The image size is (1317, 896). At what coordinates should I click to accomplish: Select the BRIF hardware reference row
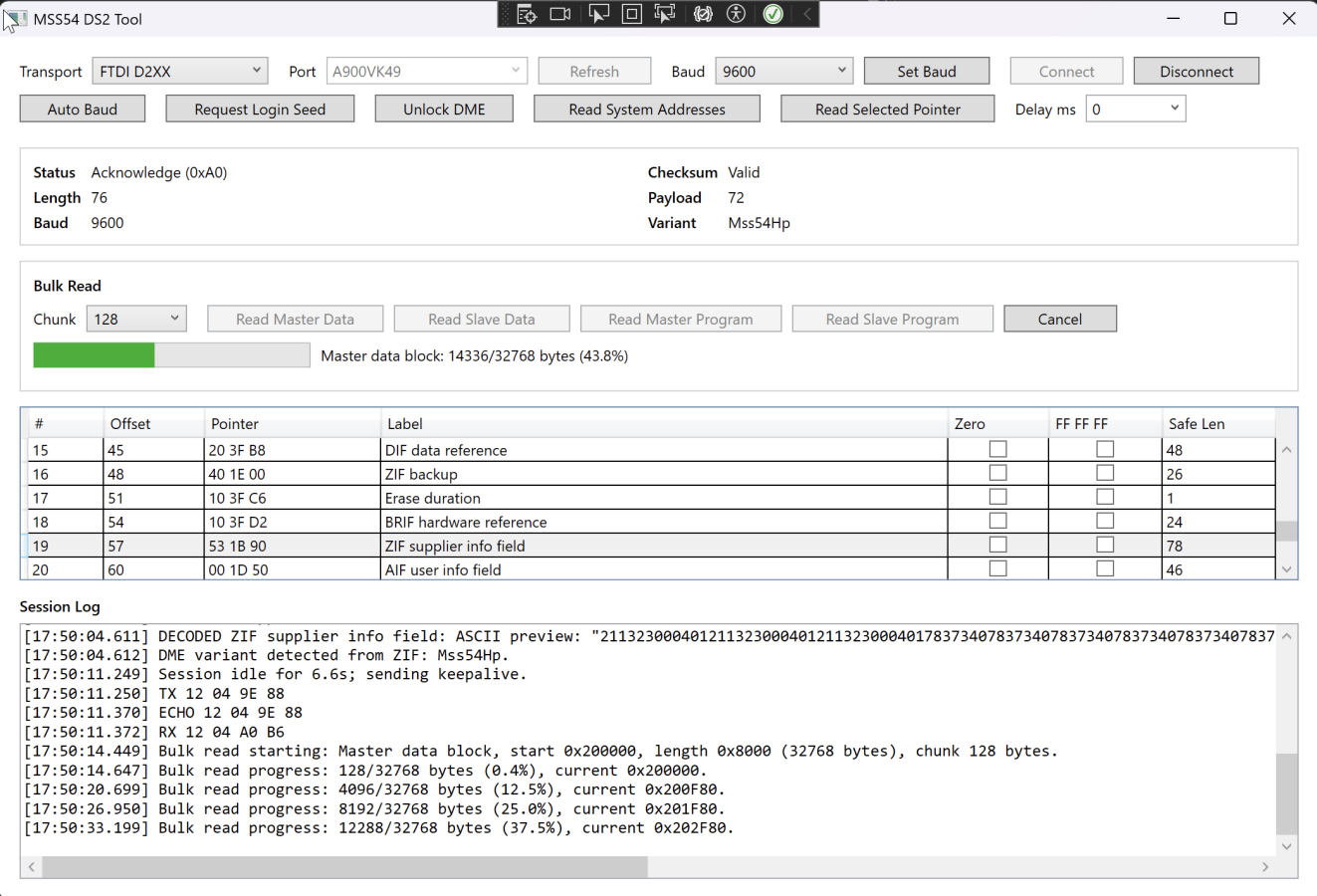coord(466,522)
